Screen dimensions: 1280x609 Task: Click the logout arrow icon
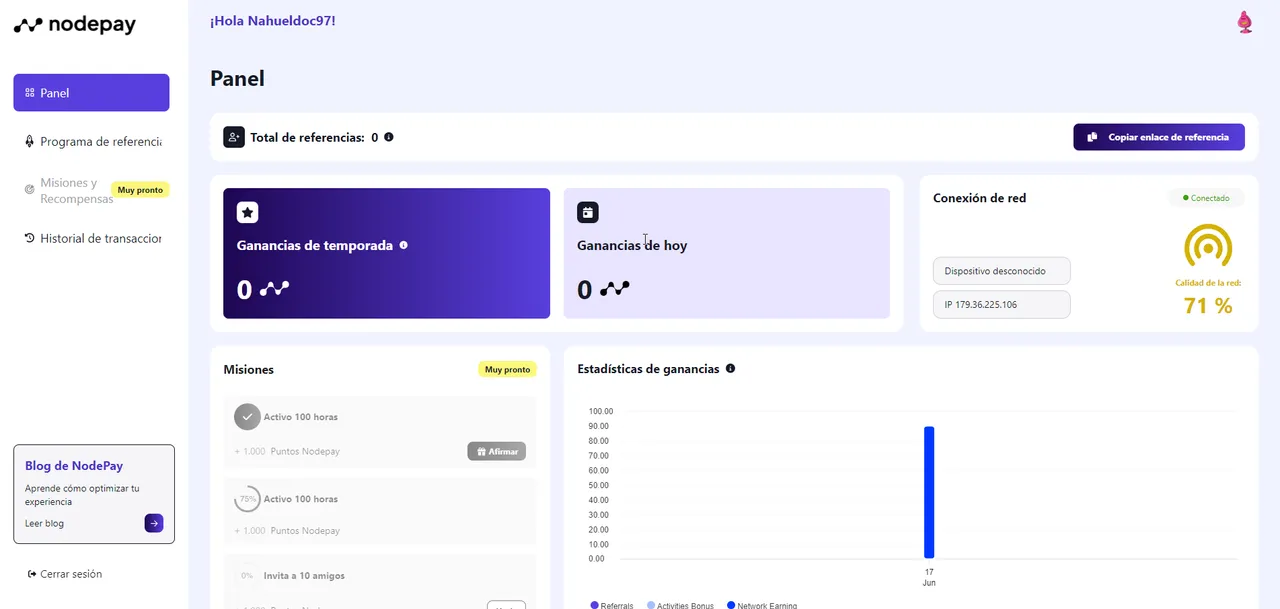(32, 574)
